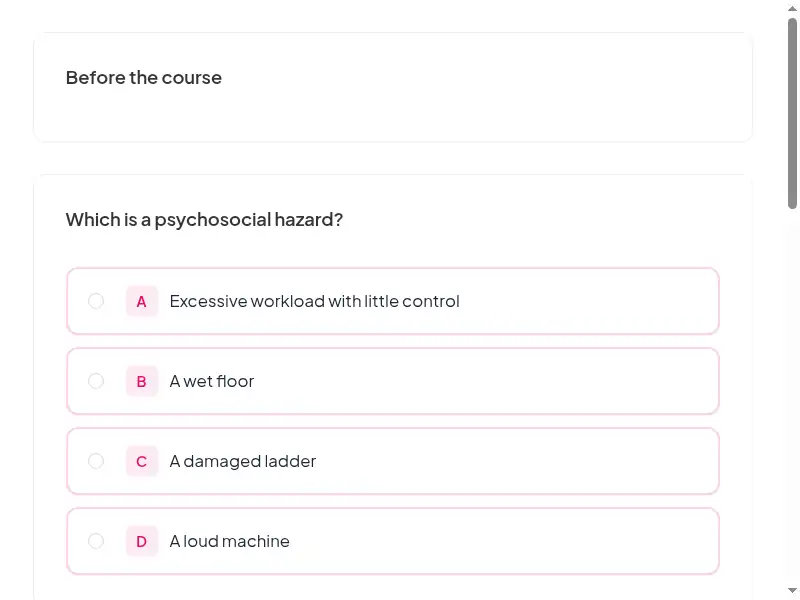Click the 'A damaged ladder' answer label
Screen dimensions: 800x600
243,461
